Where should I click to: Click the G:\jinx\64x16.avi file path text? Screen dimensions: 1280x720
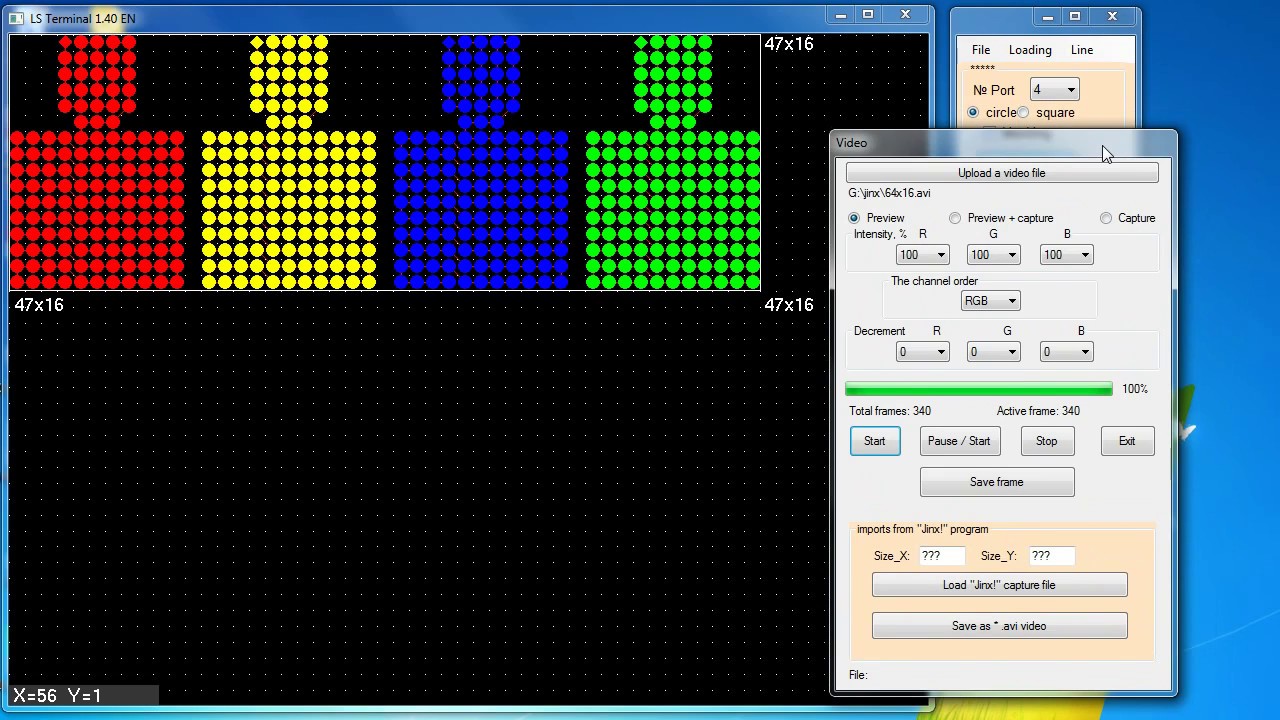point(889,193)
